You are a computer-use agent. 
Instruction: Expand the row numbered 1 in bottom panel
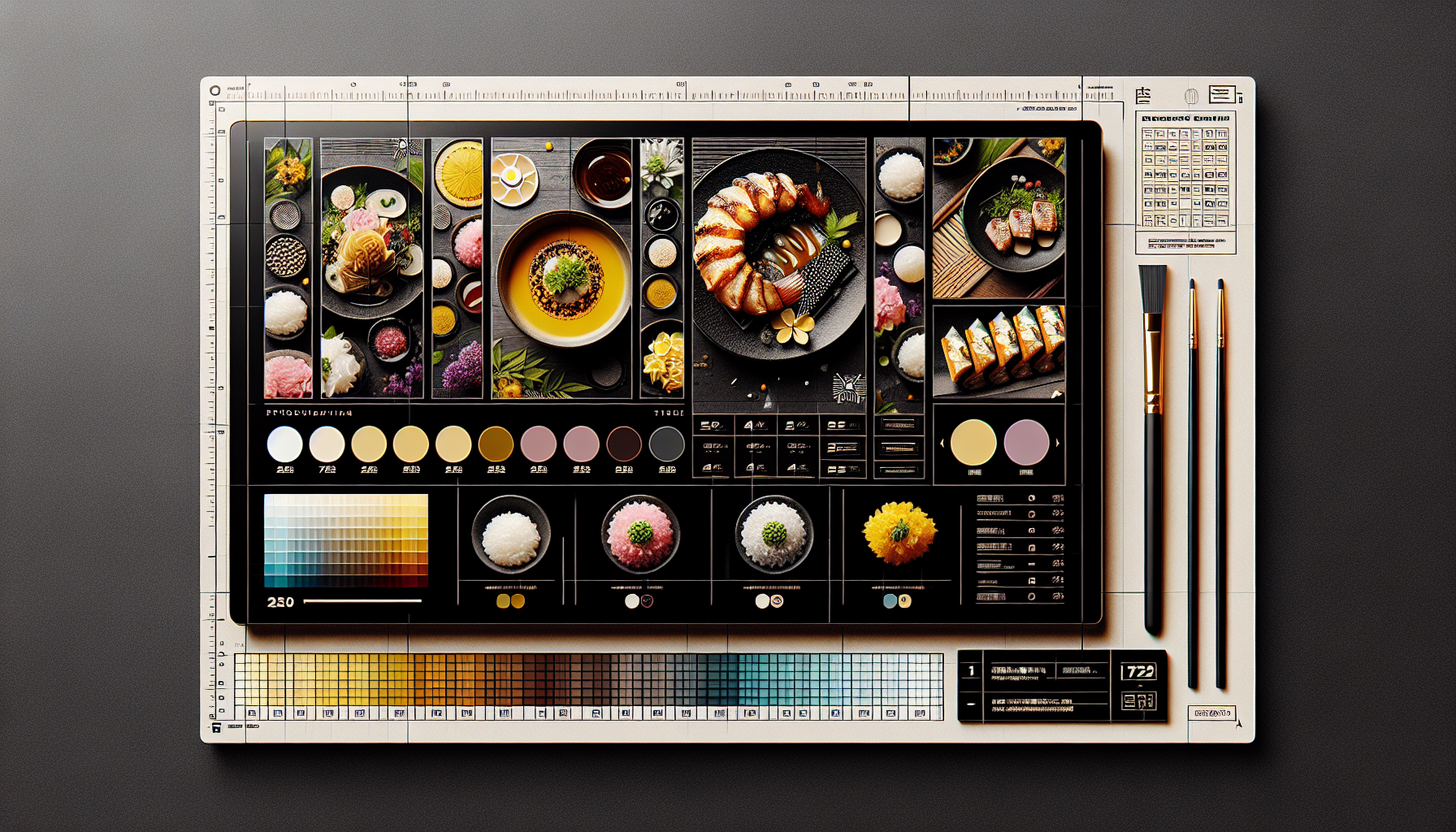(970, 671)
